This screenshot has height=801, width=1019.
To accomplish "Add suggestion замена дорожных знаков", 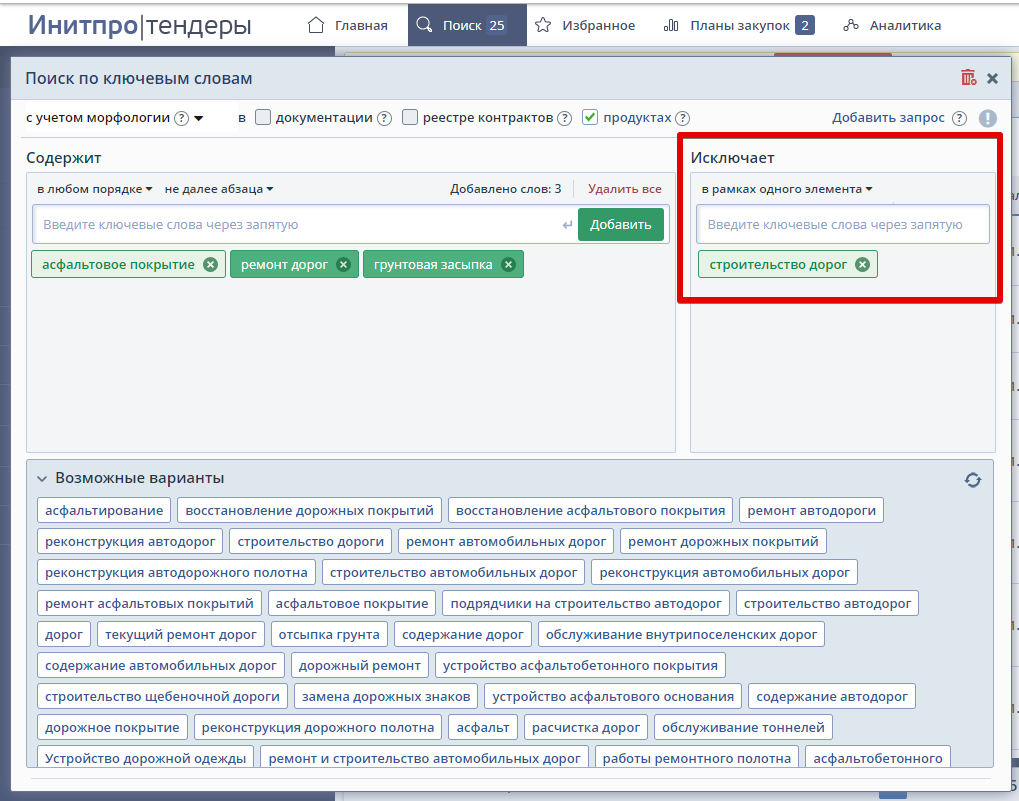I will (x=386, y=697).
